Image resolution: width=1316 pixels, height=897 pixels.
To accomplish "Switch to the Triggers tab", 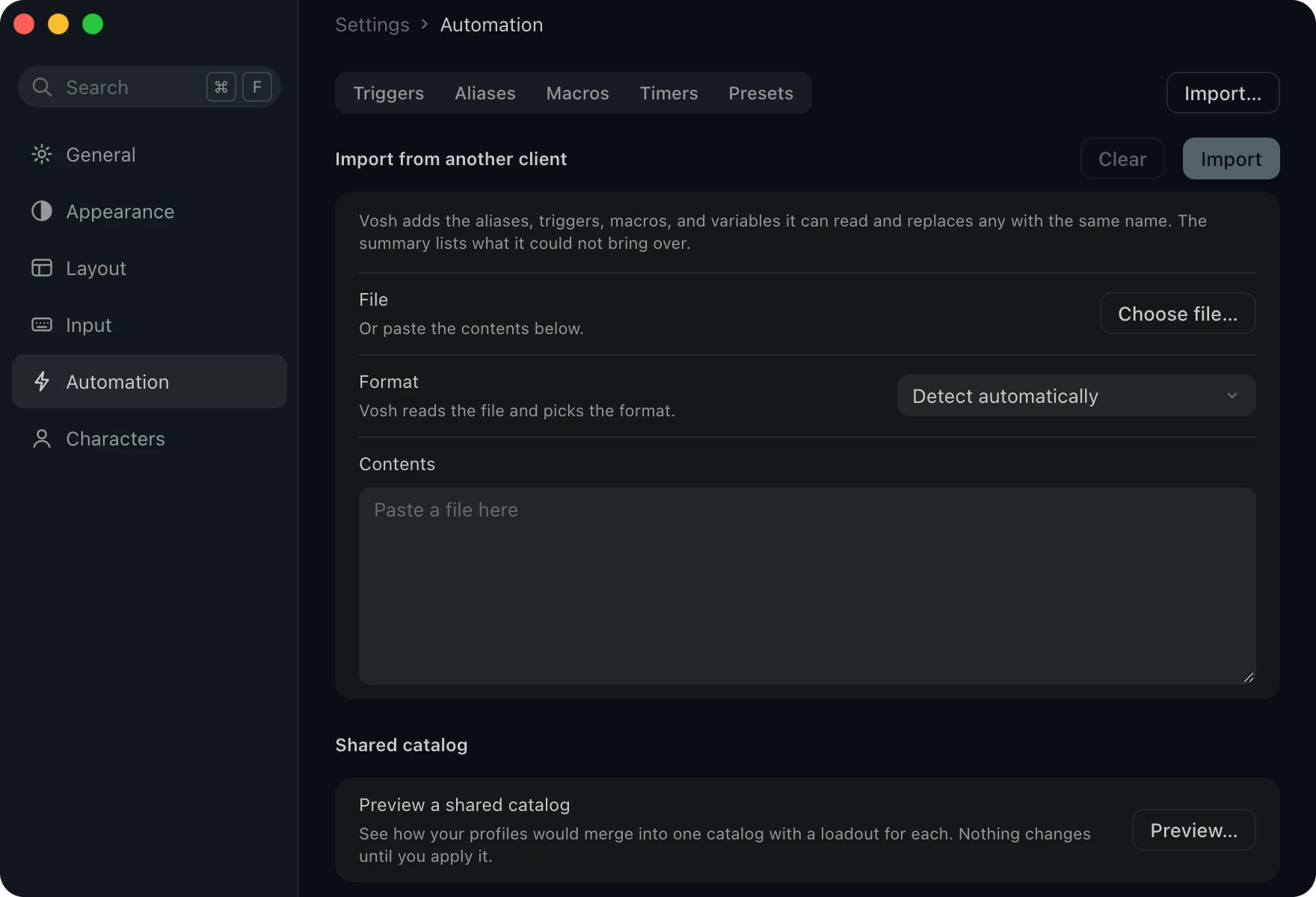I will coord(388,93).
